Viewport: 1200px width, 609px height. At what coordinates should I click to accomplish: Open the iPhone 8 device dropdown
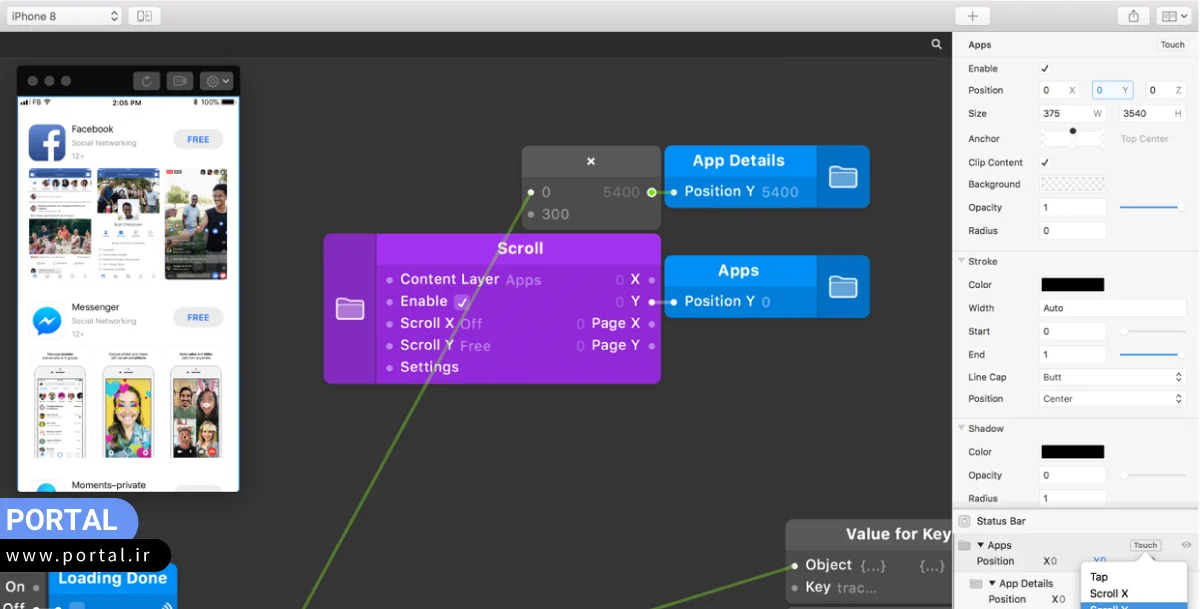click(x=64, y=16)
